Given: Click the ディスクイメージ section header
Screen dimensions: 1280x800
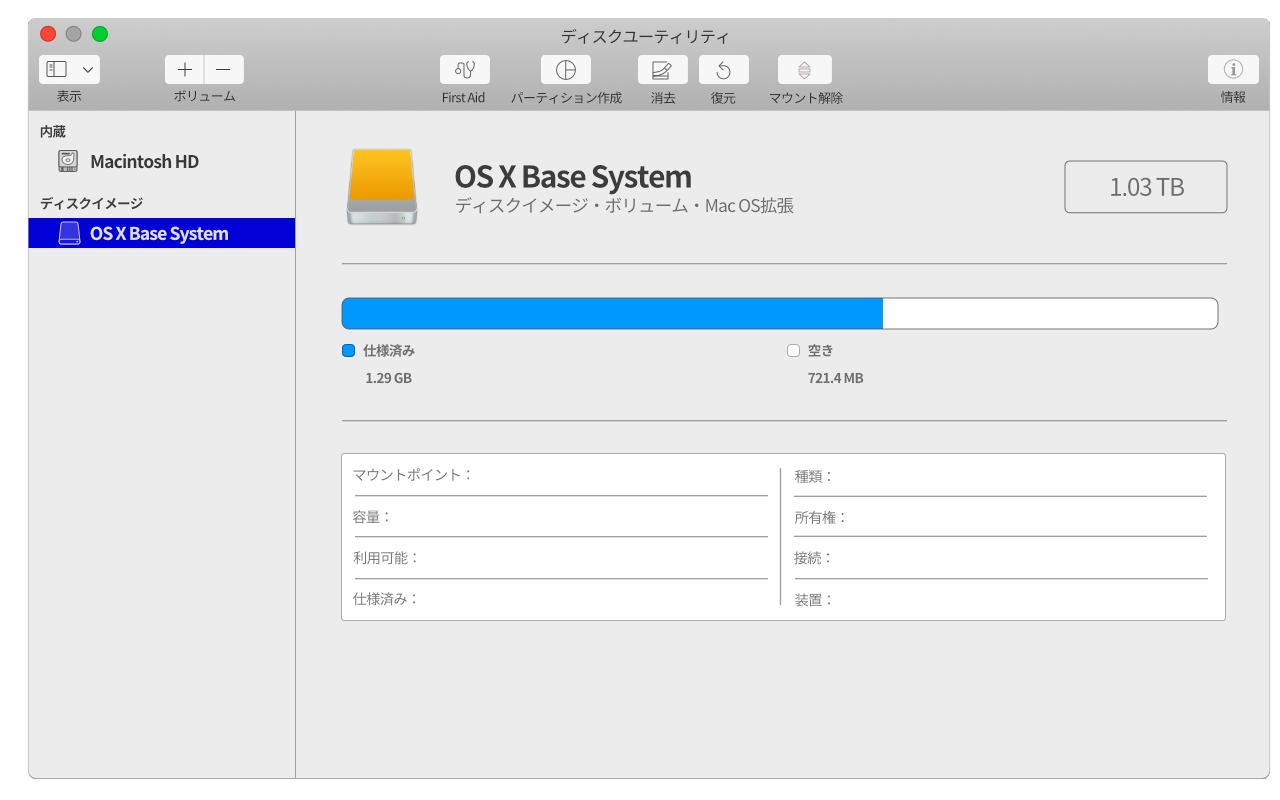Looking at the screenshot, I should [91, 203].
